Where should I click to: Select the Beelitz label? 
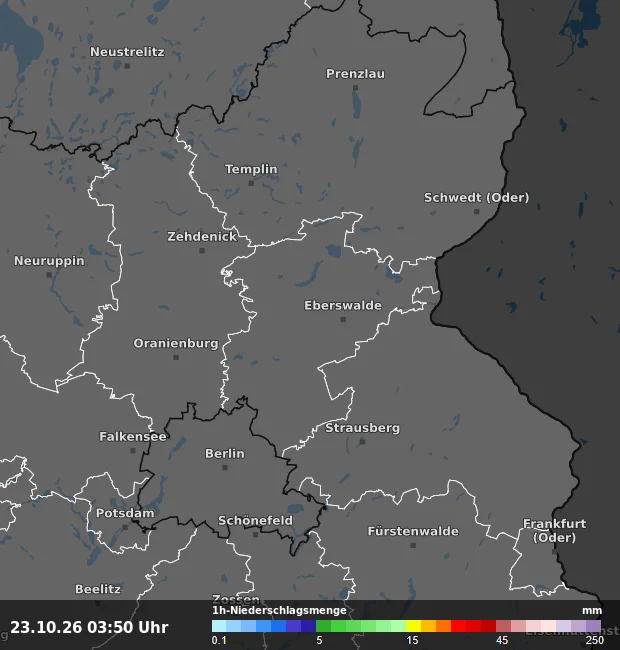click(x=98, y=589)
